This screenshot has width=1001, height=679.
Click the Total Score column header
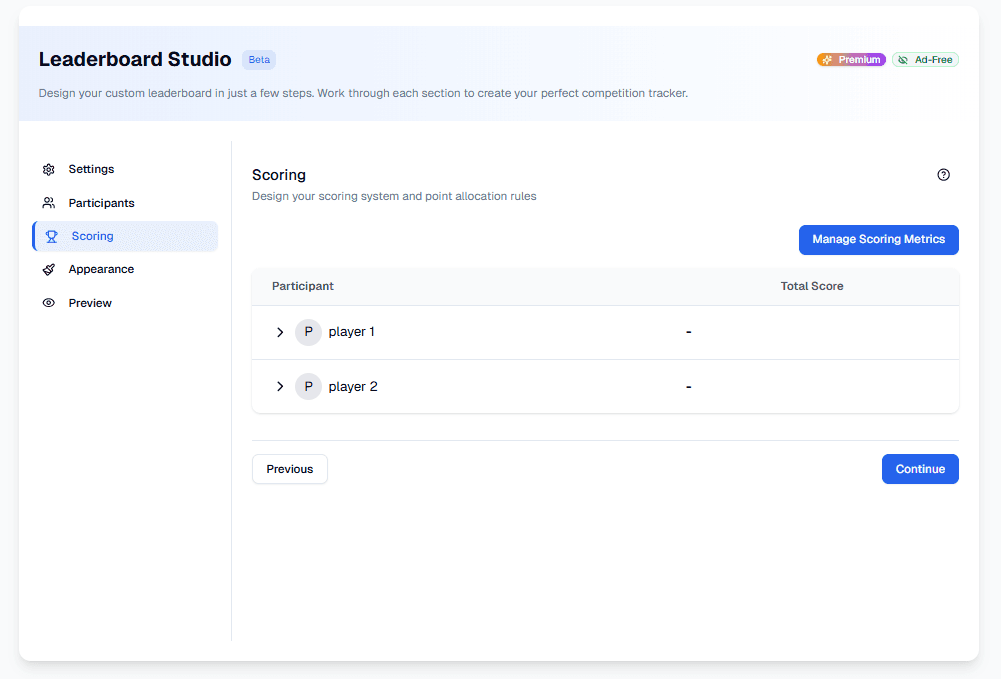pyautogui.click(x=812, y=286)
